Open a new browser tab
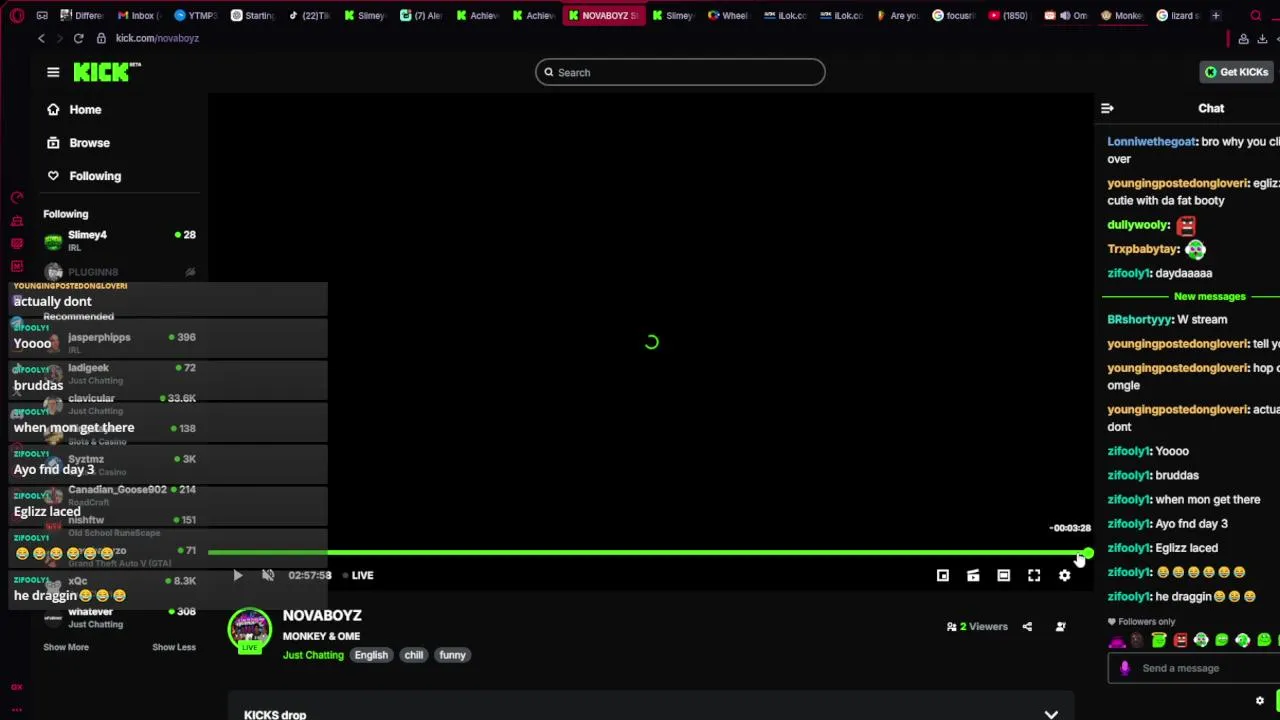 (1215, 16)
